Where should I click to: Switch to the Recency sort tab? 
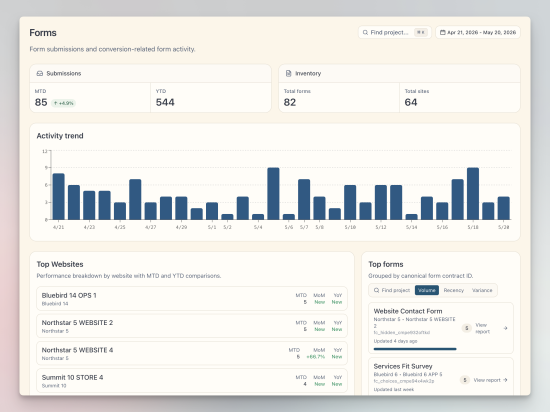454,290
